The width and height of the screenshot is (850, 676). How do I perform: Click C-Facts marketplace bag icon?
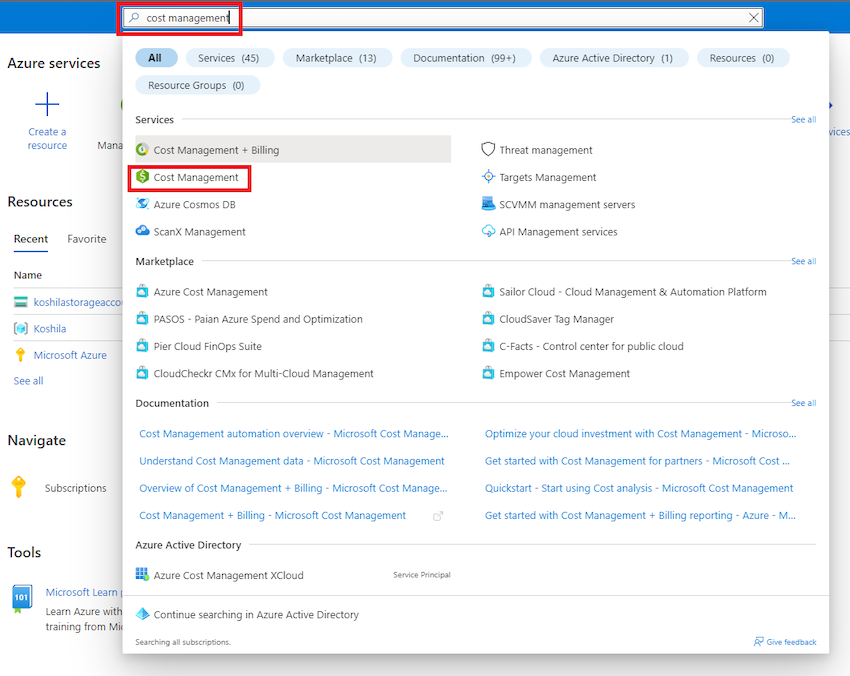click(488, 345)
